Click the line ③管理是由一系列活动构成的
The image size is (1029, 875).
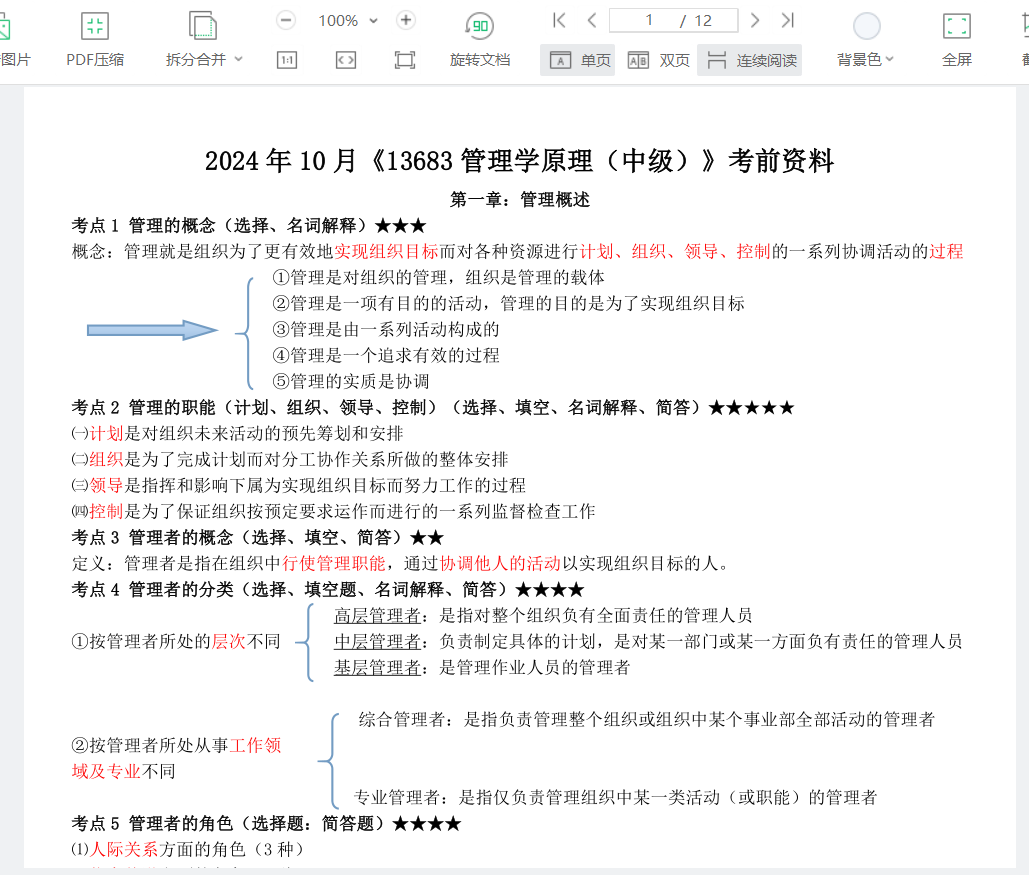[386, 330]
